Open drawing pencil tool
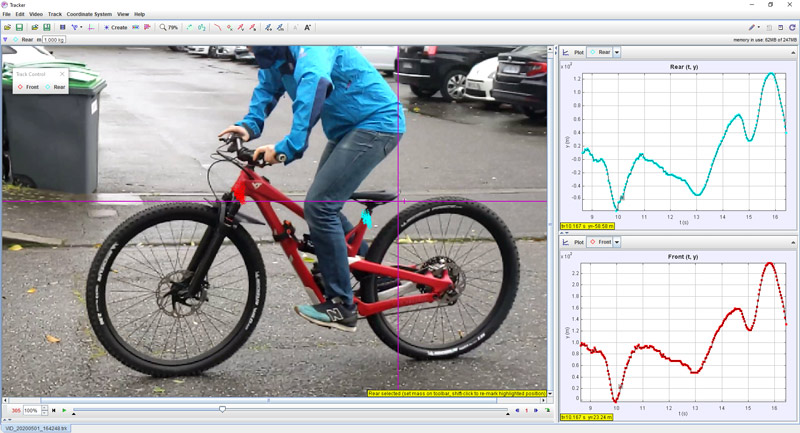Image resolution: width=800 pixels, height=433 pixels. coord(752,28)
